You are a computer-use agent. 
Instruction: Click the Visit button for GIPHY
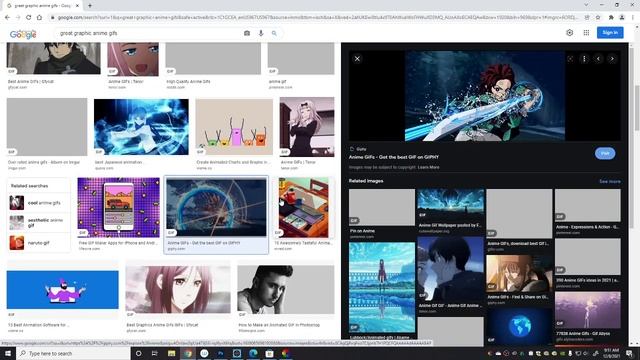point(605,153)
